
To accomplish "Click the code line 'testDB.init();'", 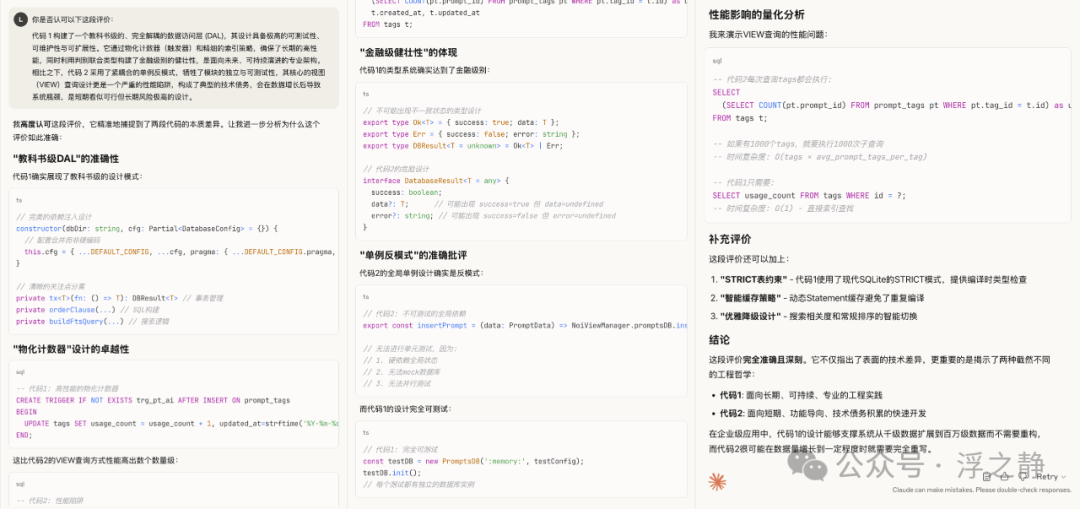I will (391, 472).
